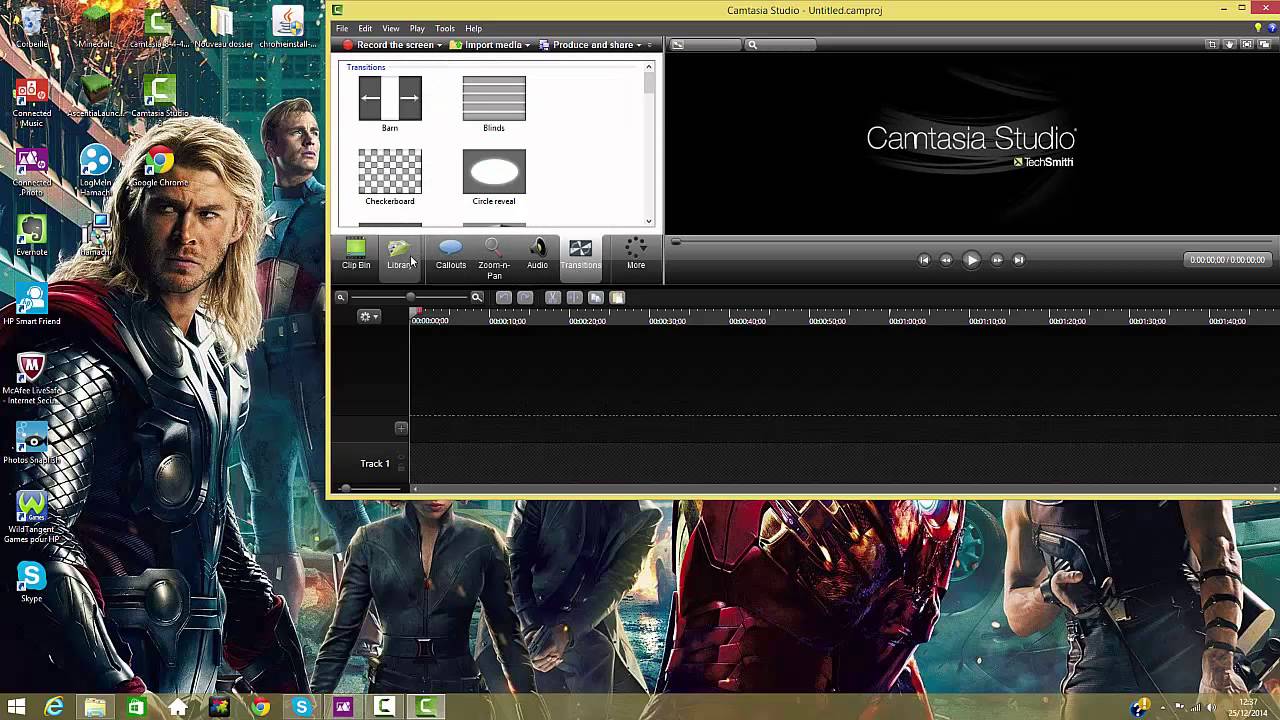Click the time display 0:00:00:00 field
This screenshot has height=720, width=1280.
1227,260
